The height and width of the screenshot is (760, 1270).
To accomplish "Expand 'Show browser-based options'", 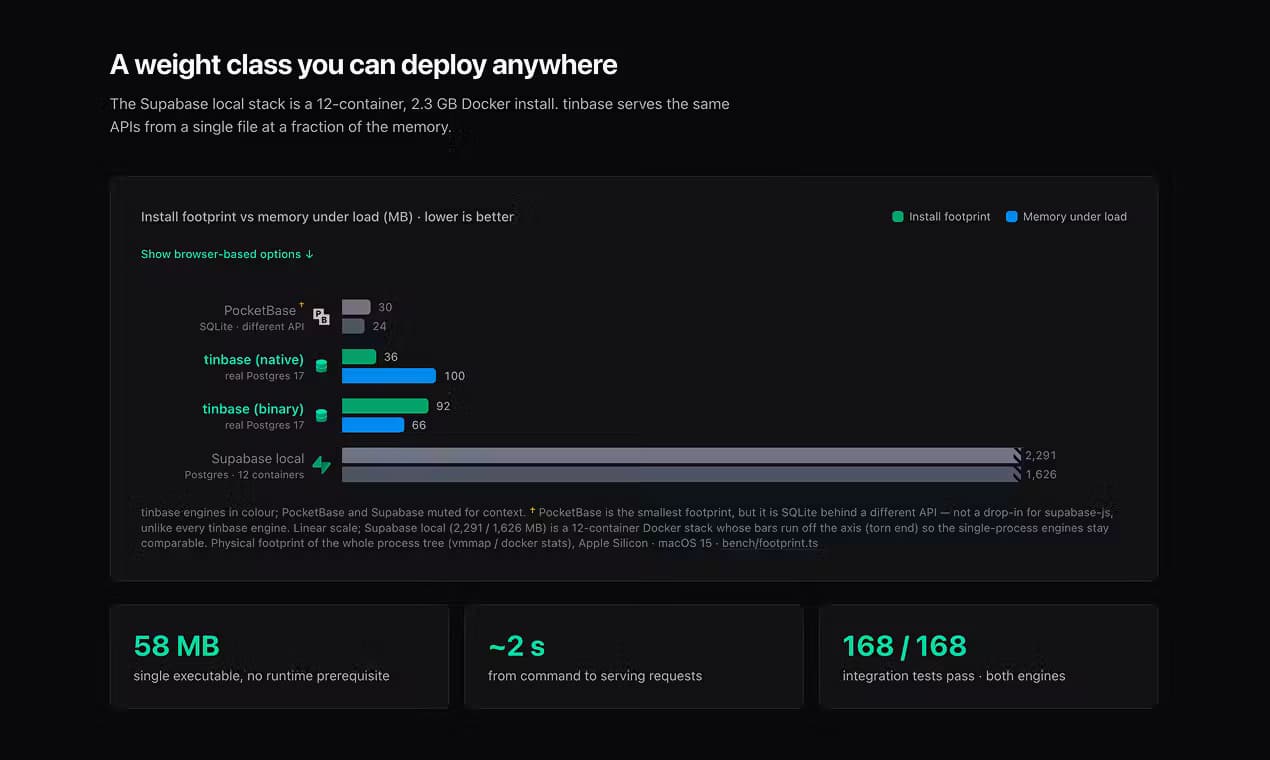I will point(227,254).
